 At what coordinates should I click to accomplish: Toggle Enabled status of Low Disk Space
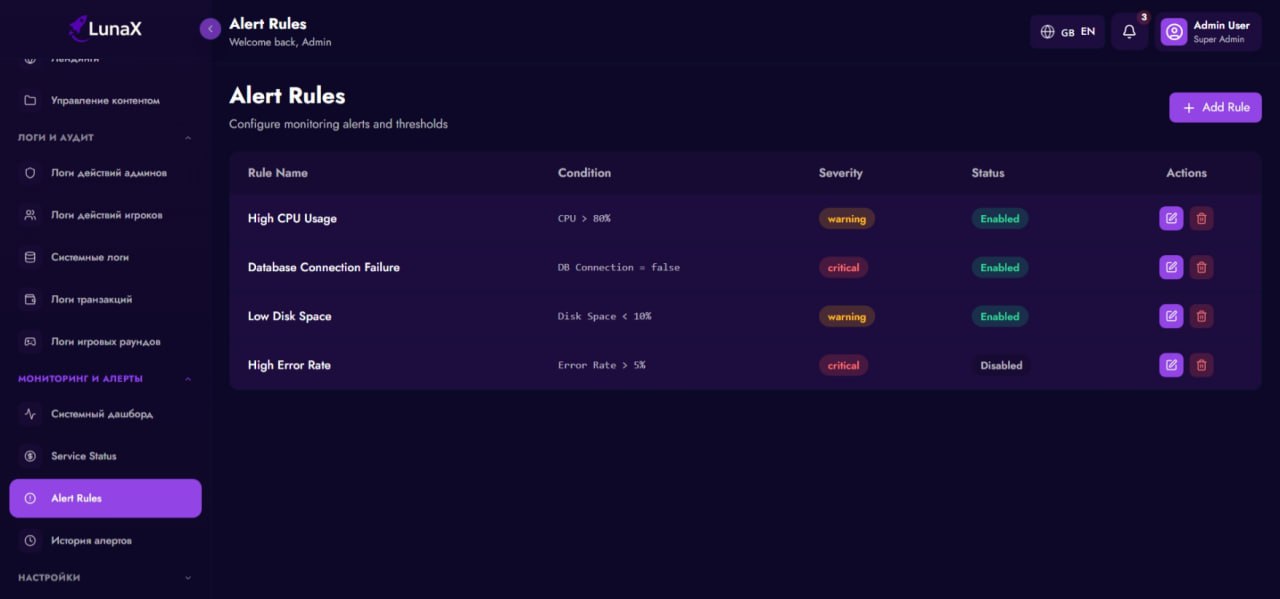pyautogui.click(x=1000, y=316)
